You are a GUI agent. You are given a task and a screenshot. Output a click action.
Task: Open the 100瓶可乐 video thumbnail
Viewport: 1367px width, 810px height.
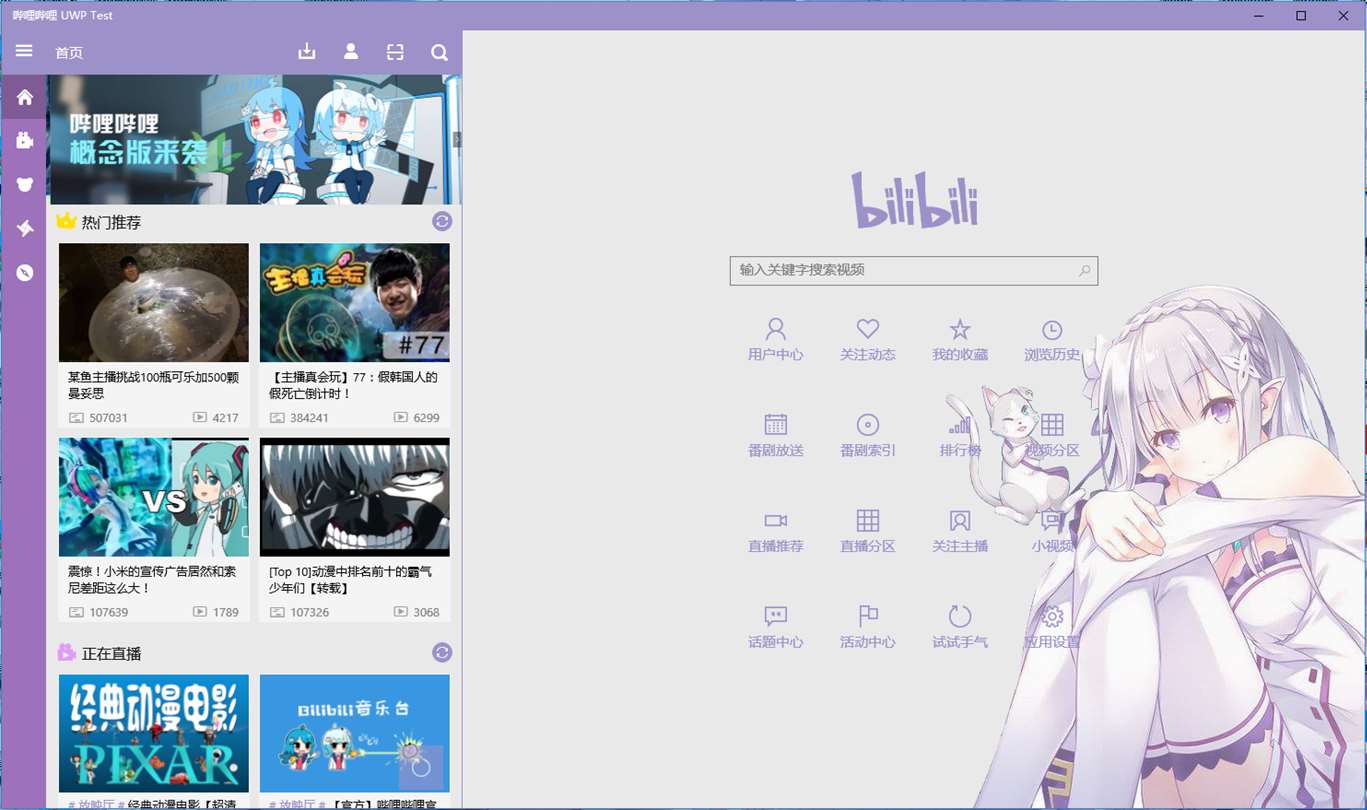154,302
